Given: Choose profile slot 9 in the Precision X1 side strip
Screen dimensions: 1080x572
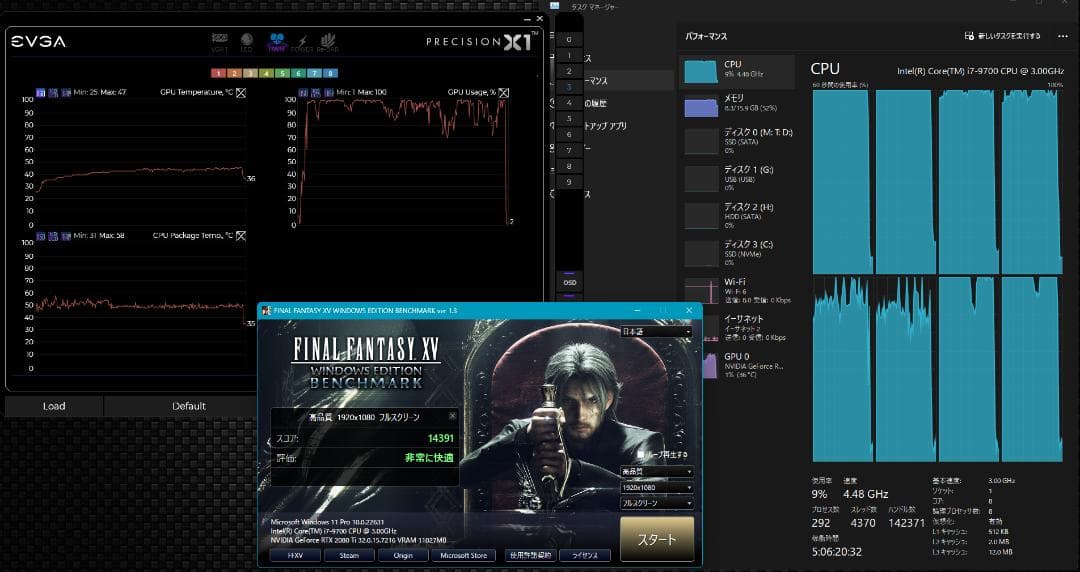Looking at the screenshot, I should [x=569, y=182].
